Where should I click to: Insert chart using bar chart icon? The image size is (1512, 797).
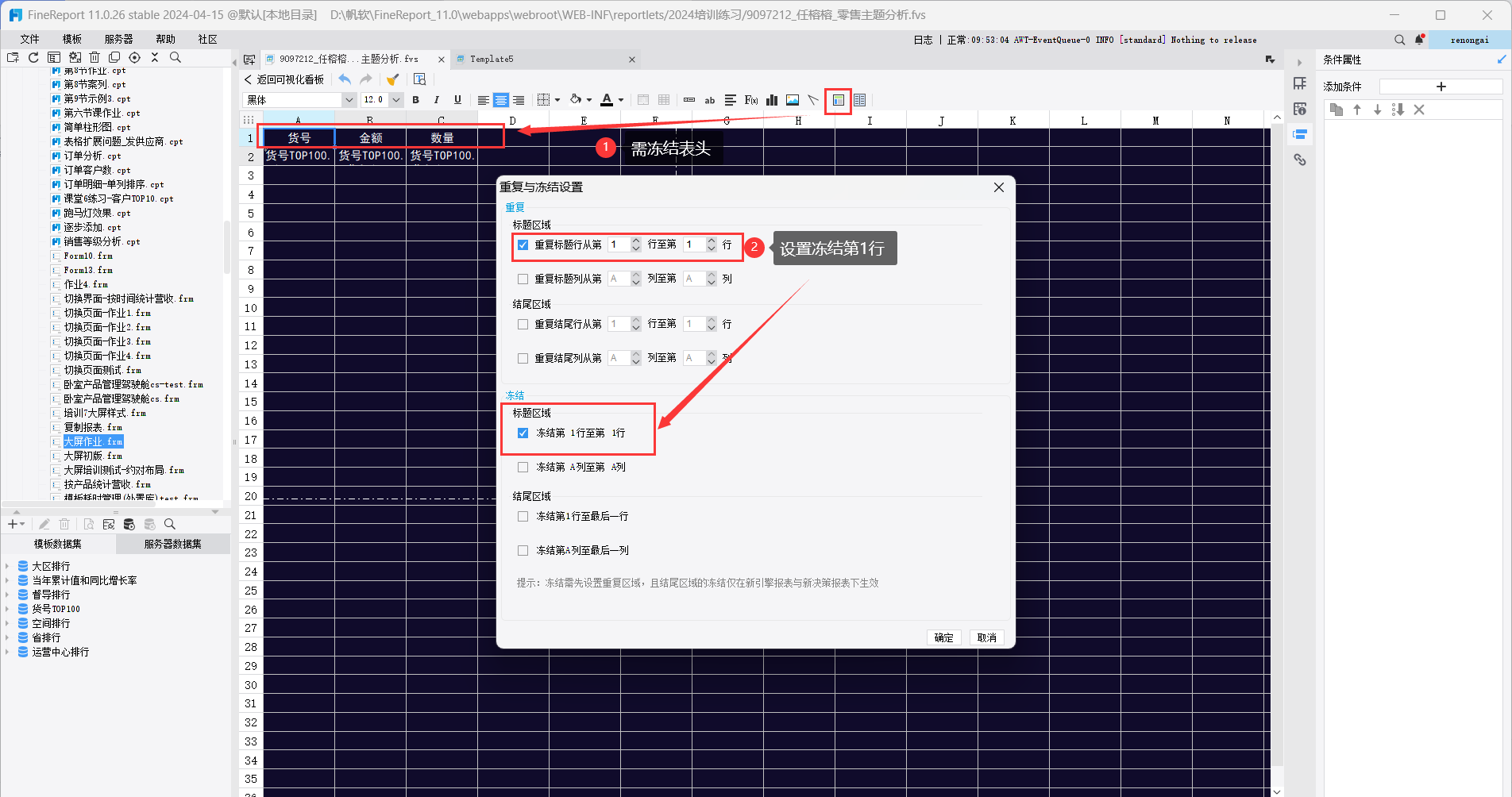coord(772,100)
